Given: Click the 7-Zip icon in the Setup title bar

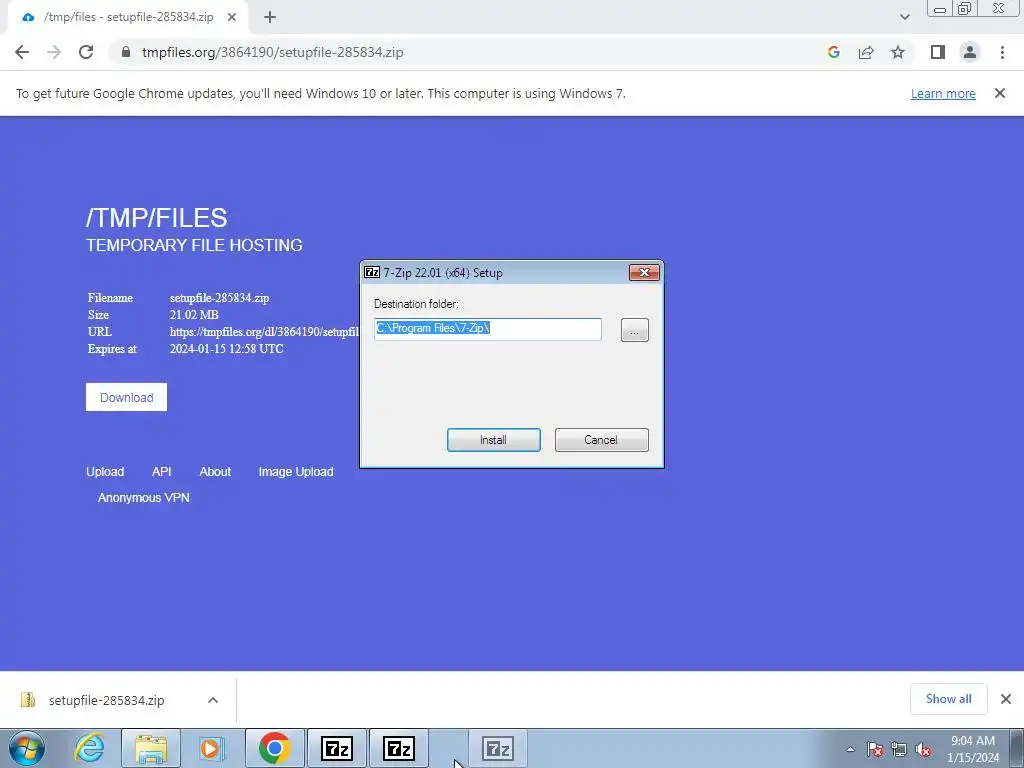Looking at the screenshot, I should pos(372,272).
